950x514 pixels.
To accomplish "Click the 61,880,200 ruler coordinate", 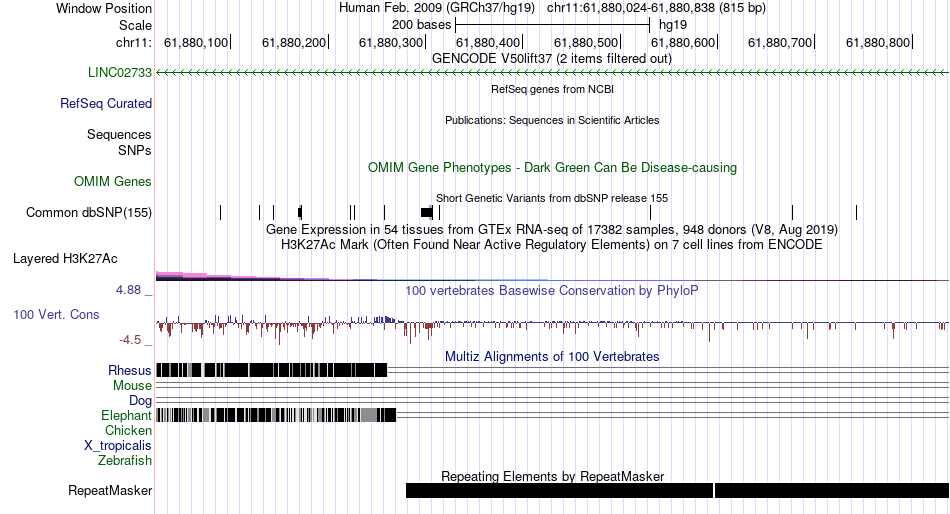I will pyautogui.click(x=294, y=42).
